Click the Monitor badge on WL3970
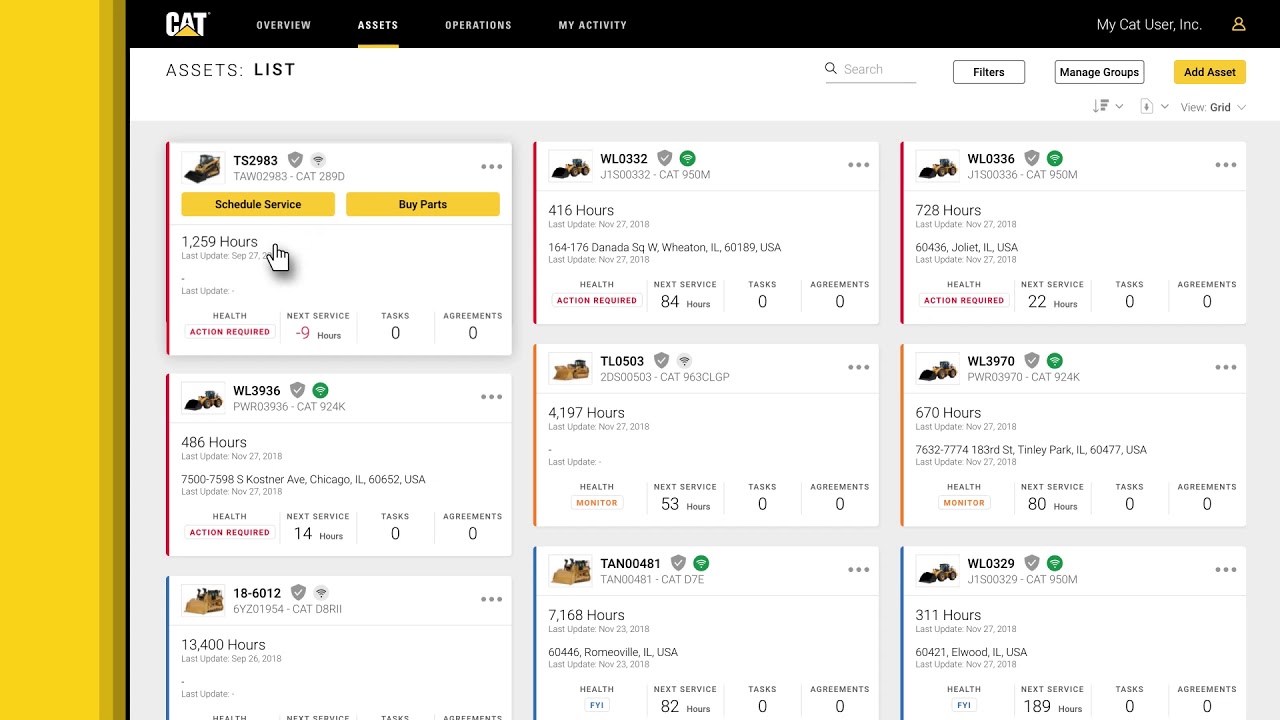The width and height of the screenshot is (1280, 720). pyautogui.click(x=964, y=503)
